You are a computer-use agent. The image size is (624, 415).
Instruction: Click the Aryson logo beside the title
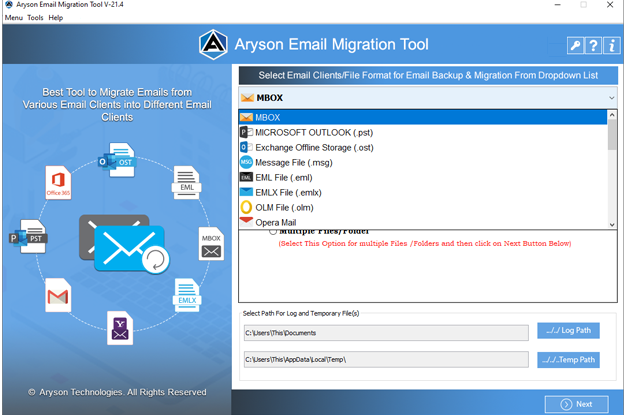pos(213,45)
